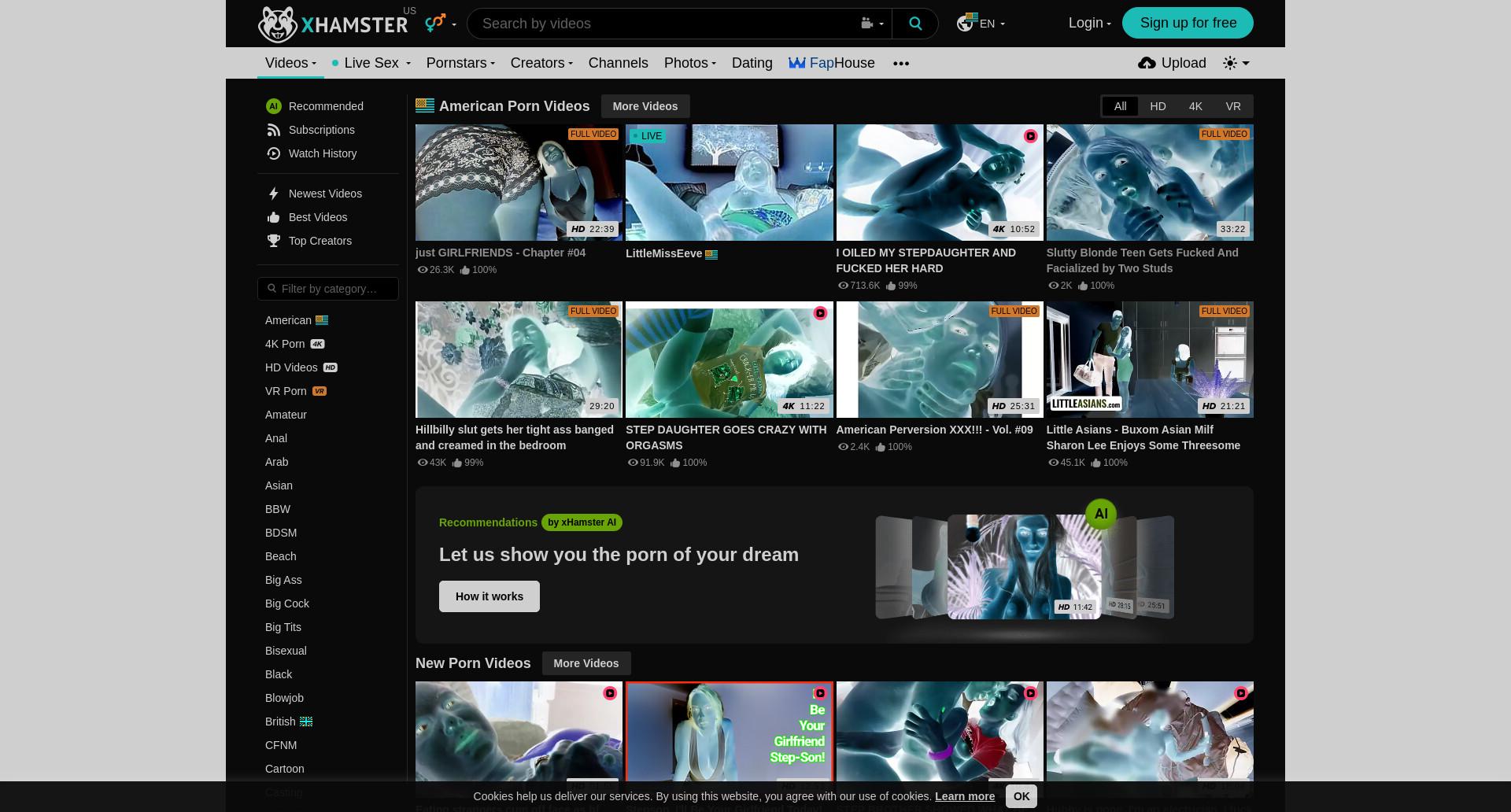
Task: Select the VR quality filter
Action: (1233, 106)
